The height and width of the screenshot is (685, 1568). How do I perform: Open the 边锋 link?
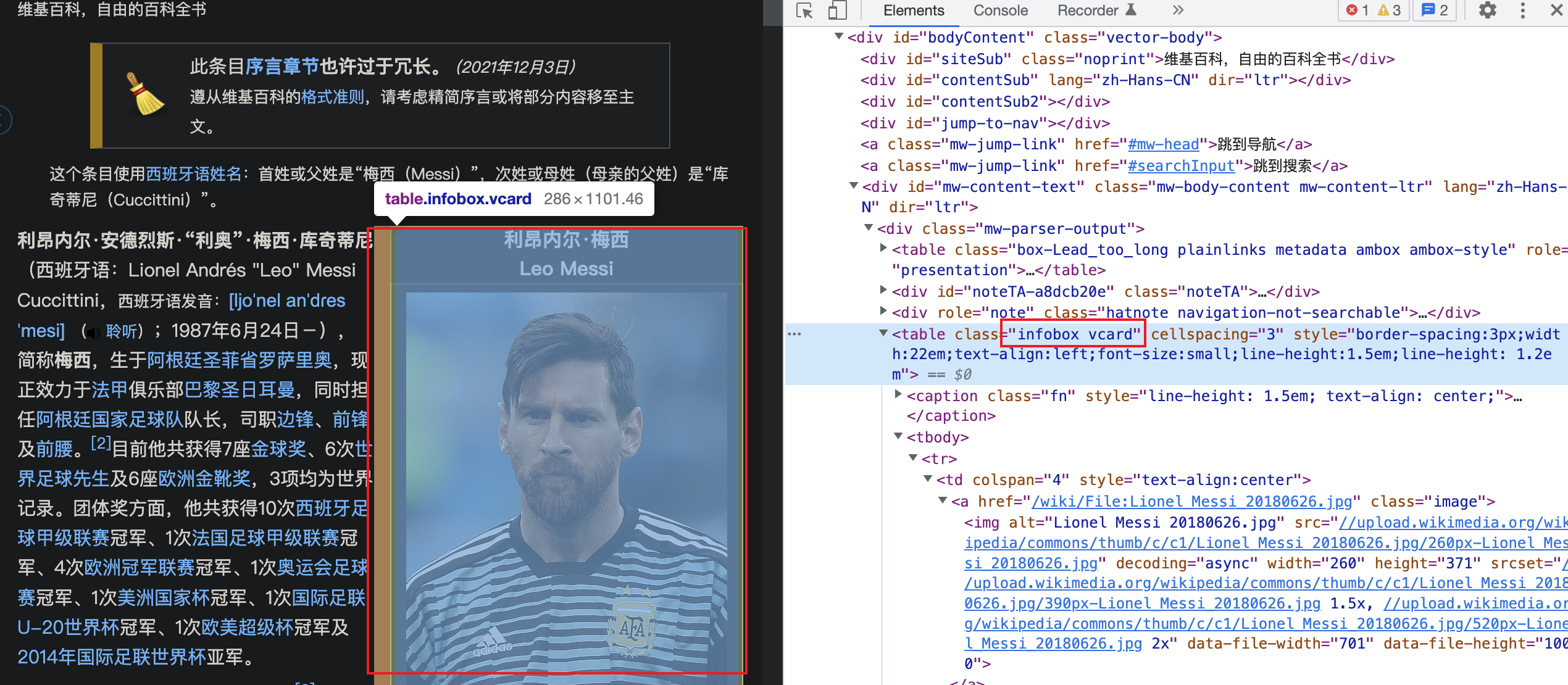pos(295,419)
